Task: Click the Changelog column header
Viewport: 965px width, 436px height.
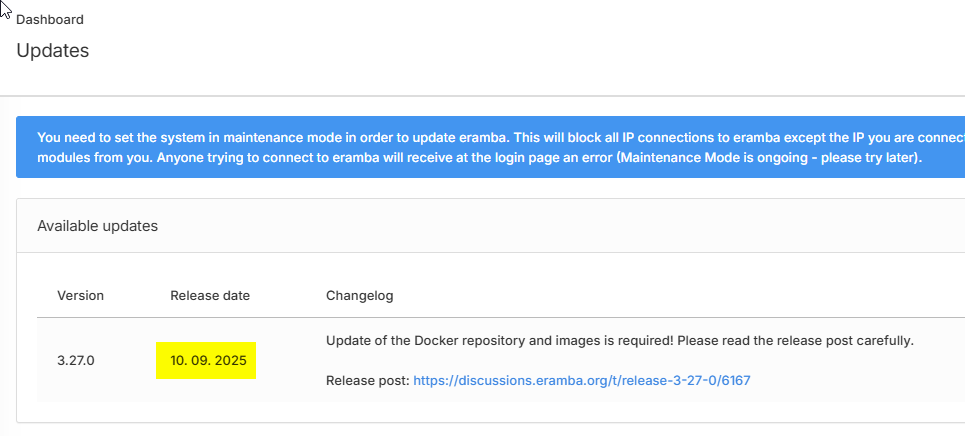Action: point(360,296)
